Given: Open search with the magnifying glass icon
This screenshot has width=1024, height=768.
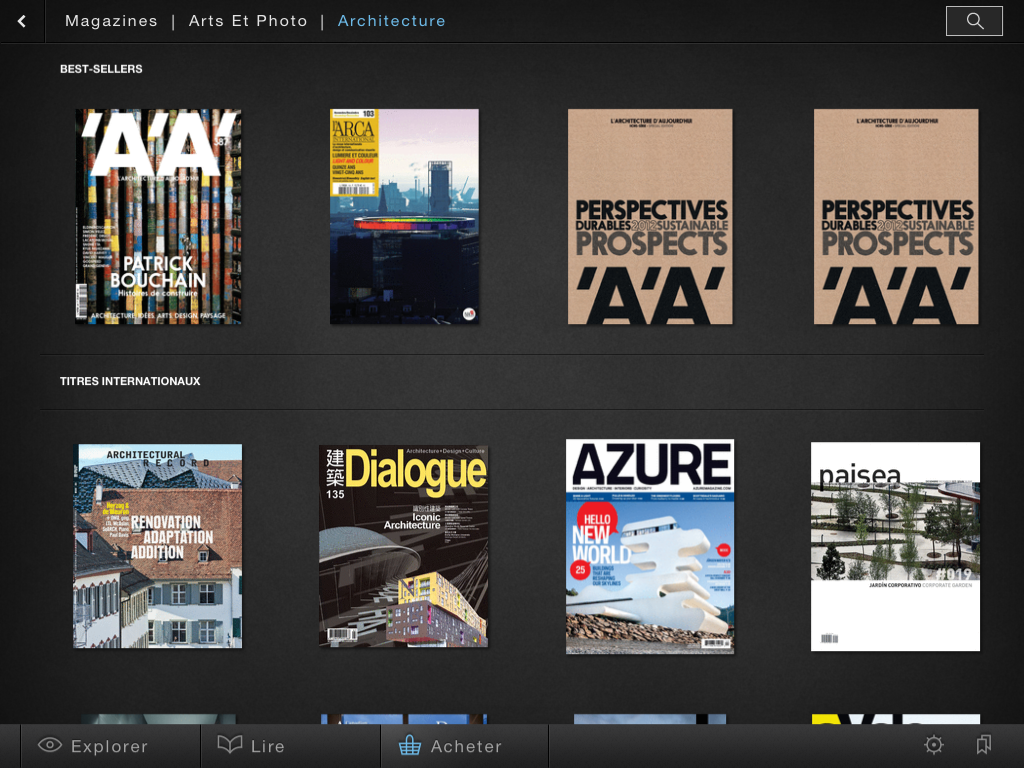Looking at the screenshot, I should click(x=974, y=21).
